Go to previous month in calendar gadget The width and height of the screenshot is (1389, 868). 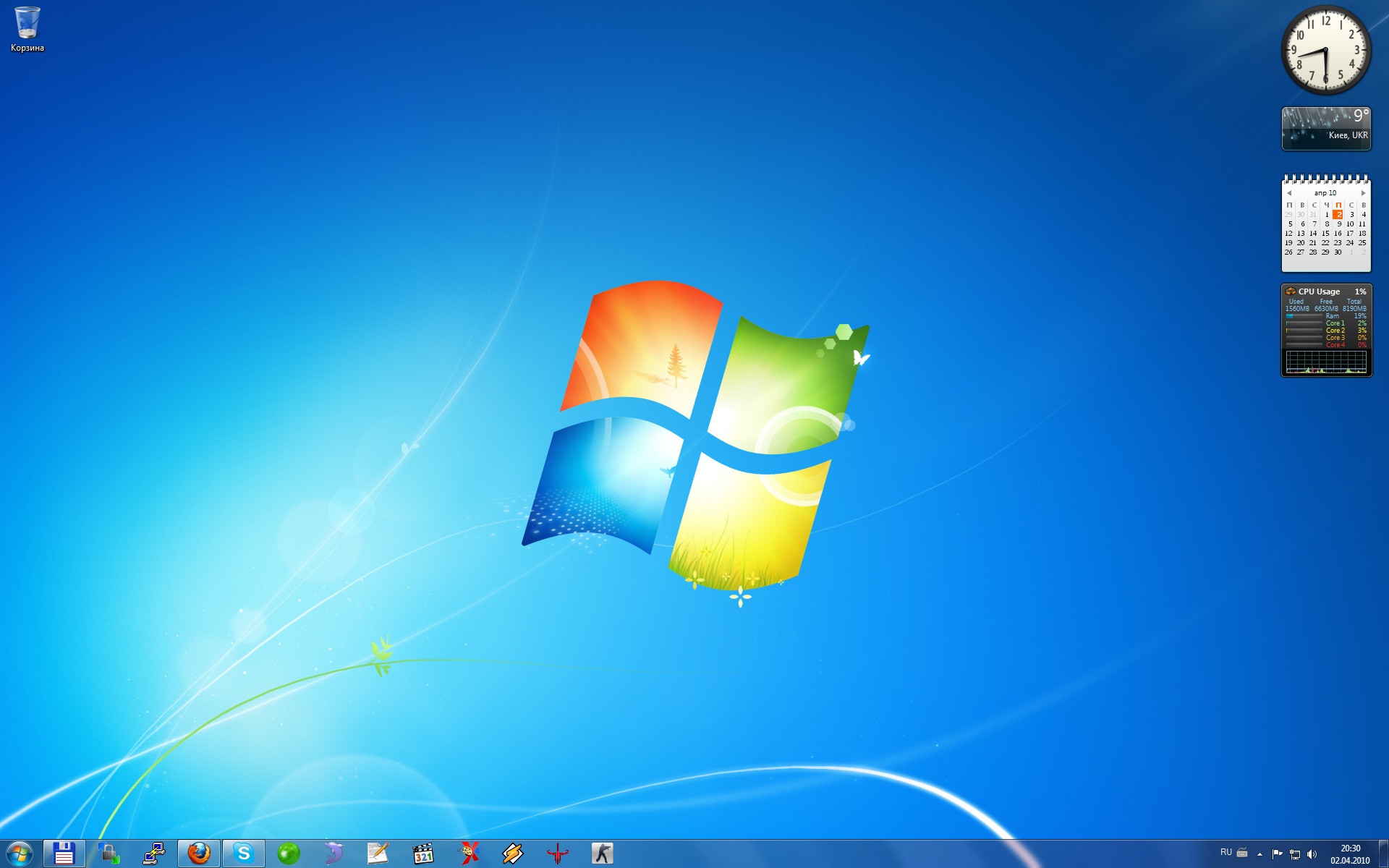[x=1289, y=193]
